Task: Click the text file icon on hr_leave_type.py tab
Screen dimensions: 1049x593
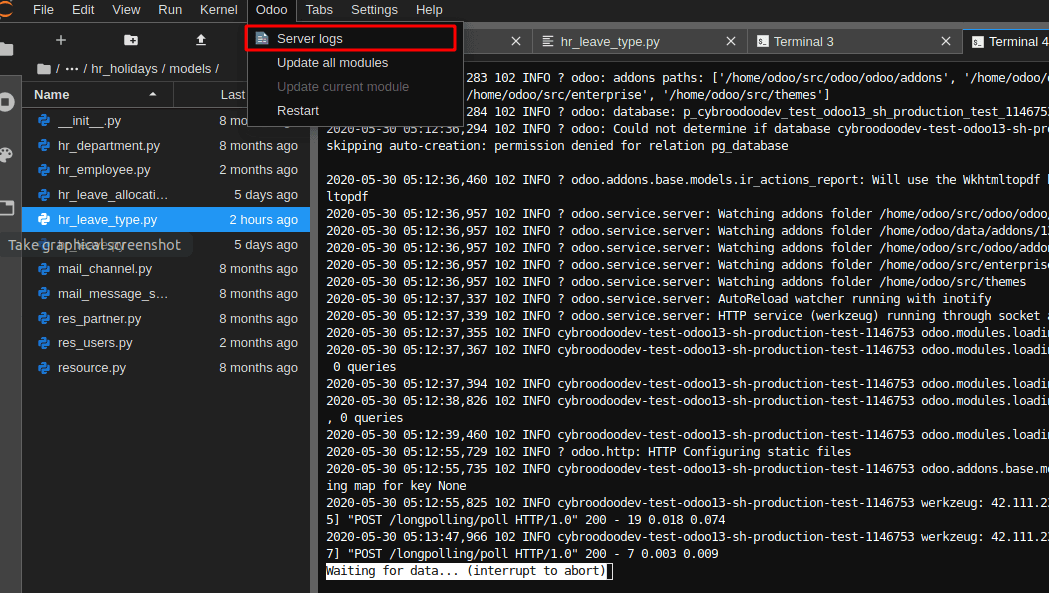Action: (548, 41)
